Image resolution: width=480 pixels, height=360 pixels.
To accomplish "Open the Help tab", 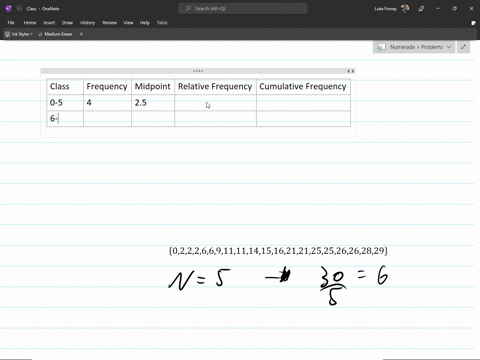I will tap(145, 23).
